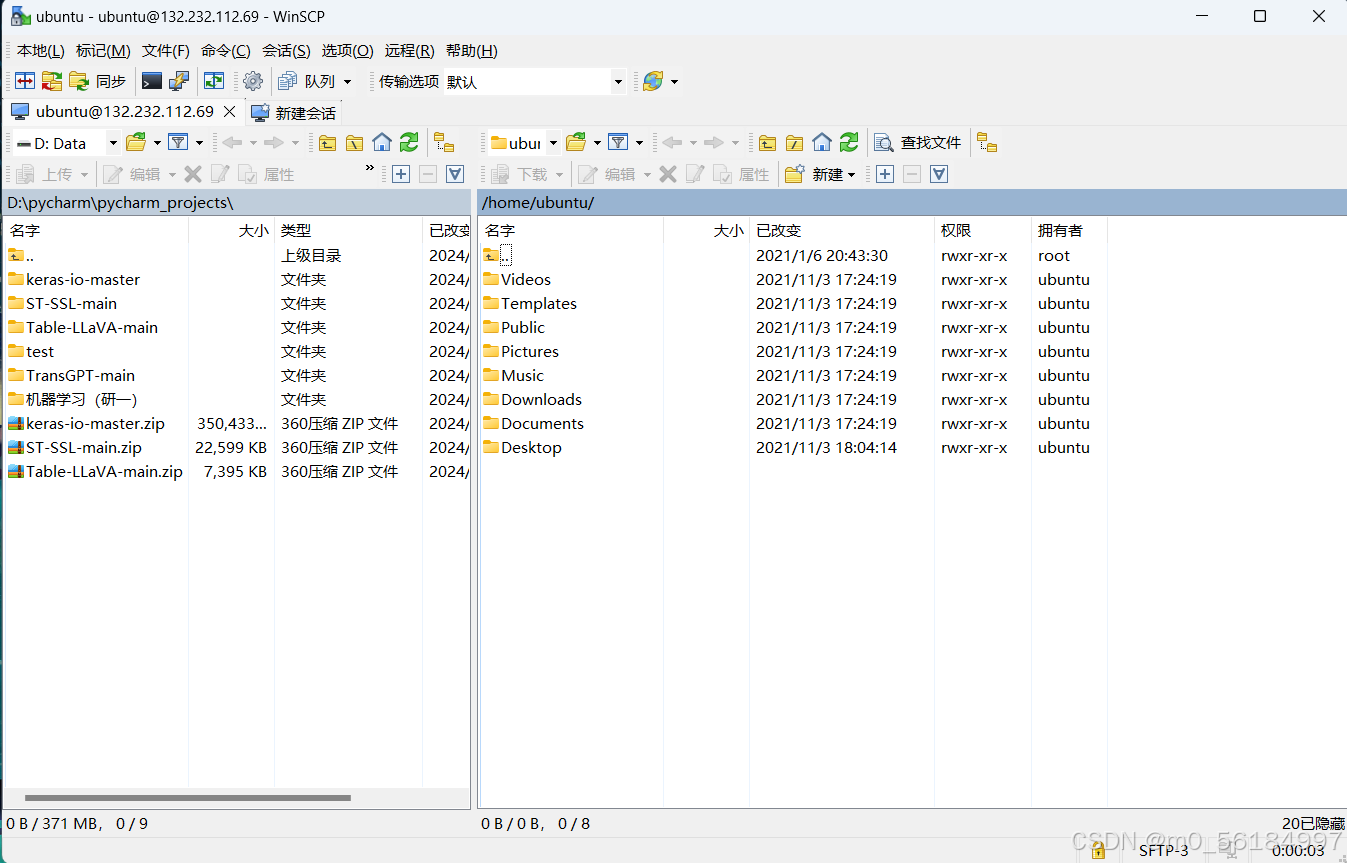Expand the remote panel filter dropdown arrow

pyautogui.click(x=639, y=143)
